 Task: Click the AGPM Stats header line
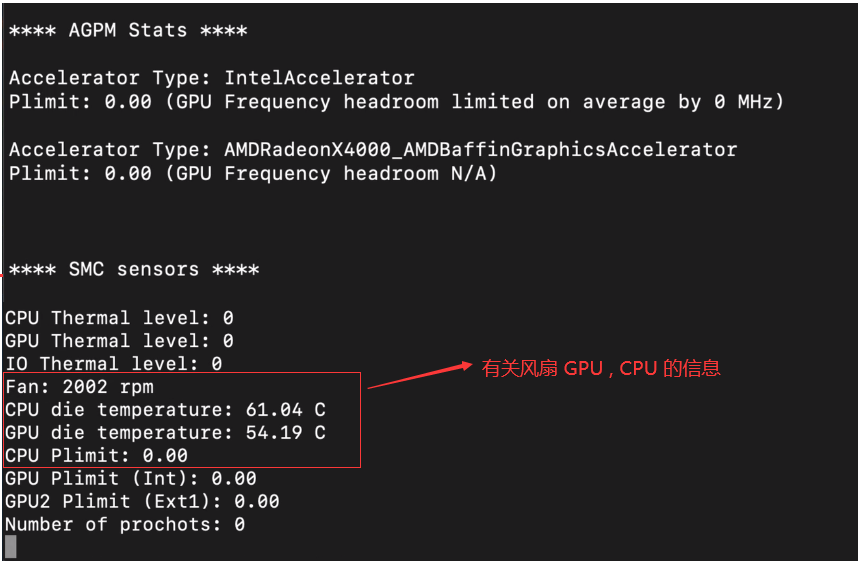click(x=128, y=30)
